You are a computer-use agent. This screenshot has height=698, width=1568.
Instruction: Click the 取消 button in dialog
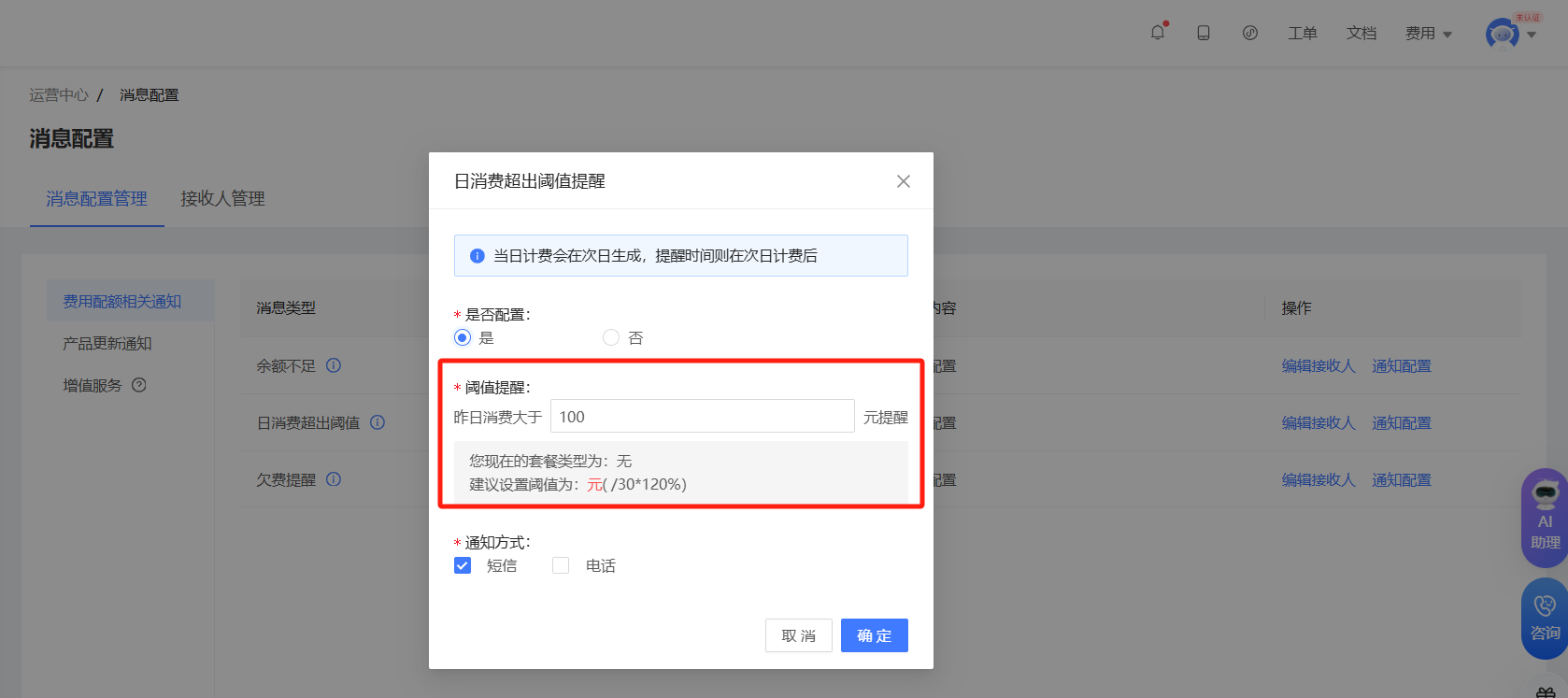pos(798,635)
